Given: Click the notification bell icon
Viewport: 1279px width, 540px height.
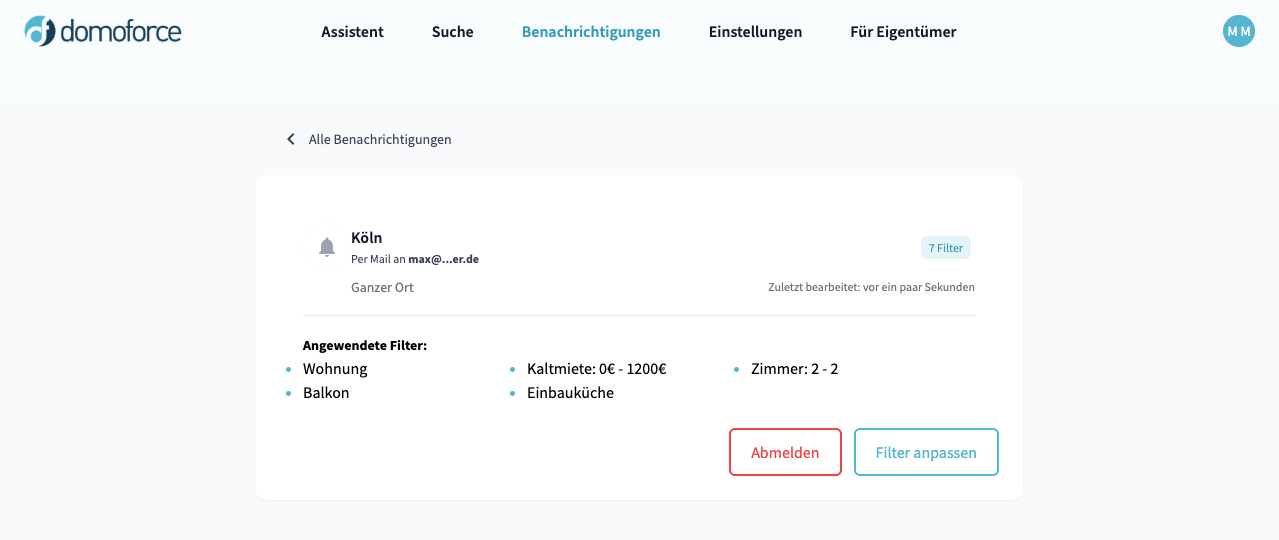Looking at the screenshot, I should (327, 247).
